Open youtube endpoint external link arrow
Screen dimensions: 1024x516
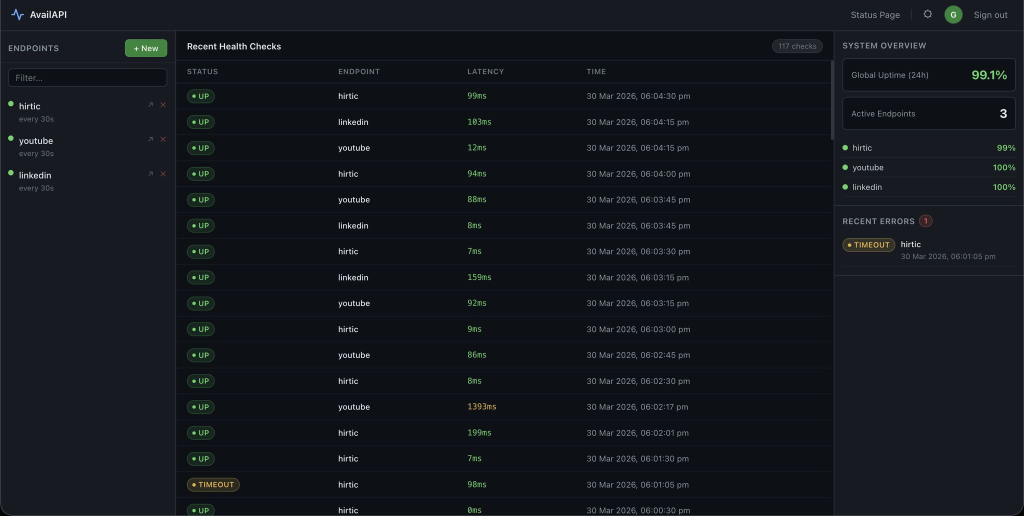(150, 139)
